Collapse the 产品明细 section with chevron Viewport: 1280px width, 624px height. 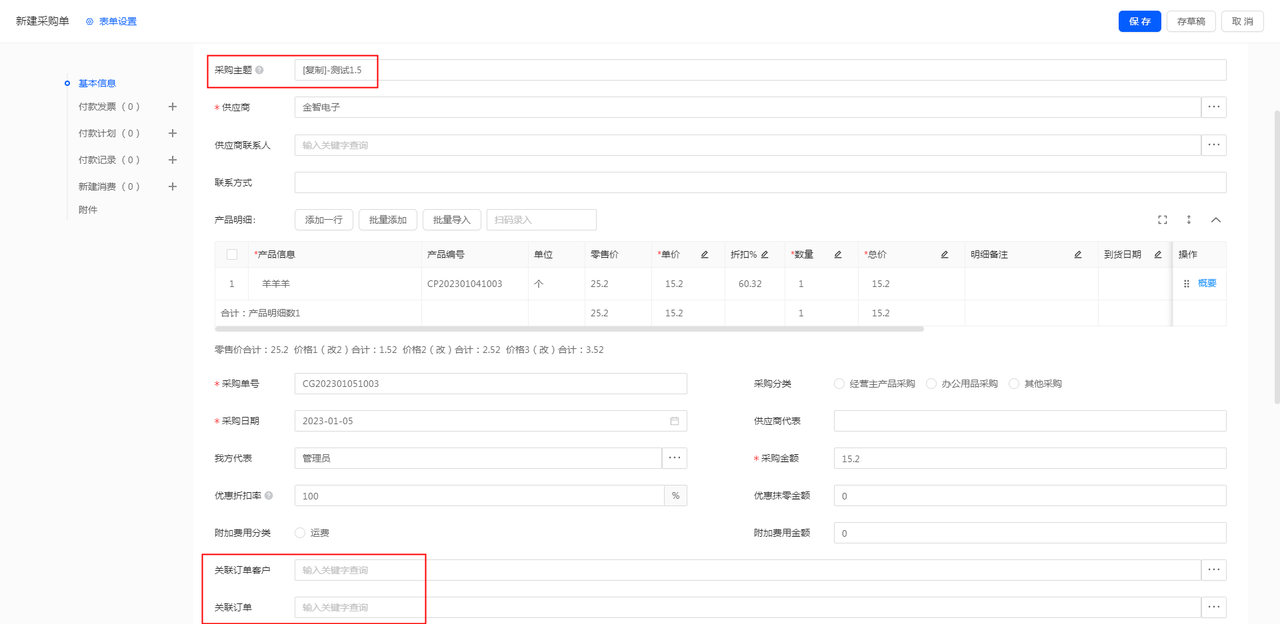[1216, 220]
